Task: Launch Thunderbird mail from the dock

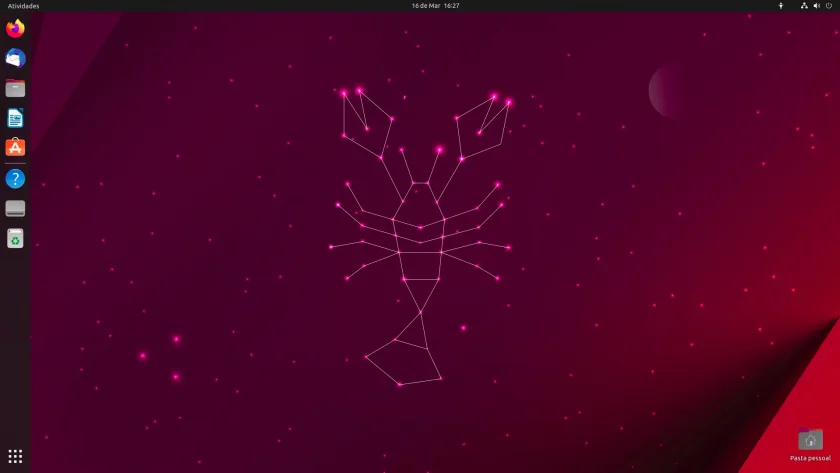Action: point(15,58)
